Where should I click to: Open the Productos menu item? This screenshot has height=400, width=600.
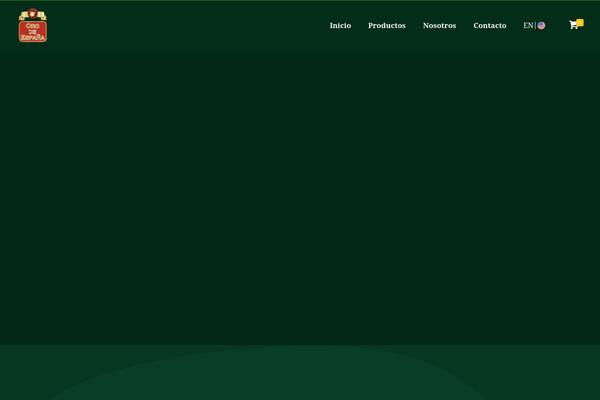(386, 26)
